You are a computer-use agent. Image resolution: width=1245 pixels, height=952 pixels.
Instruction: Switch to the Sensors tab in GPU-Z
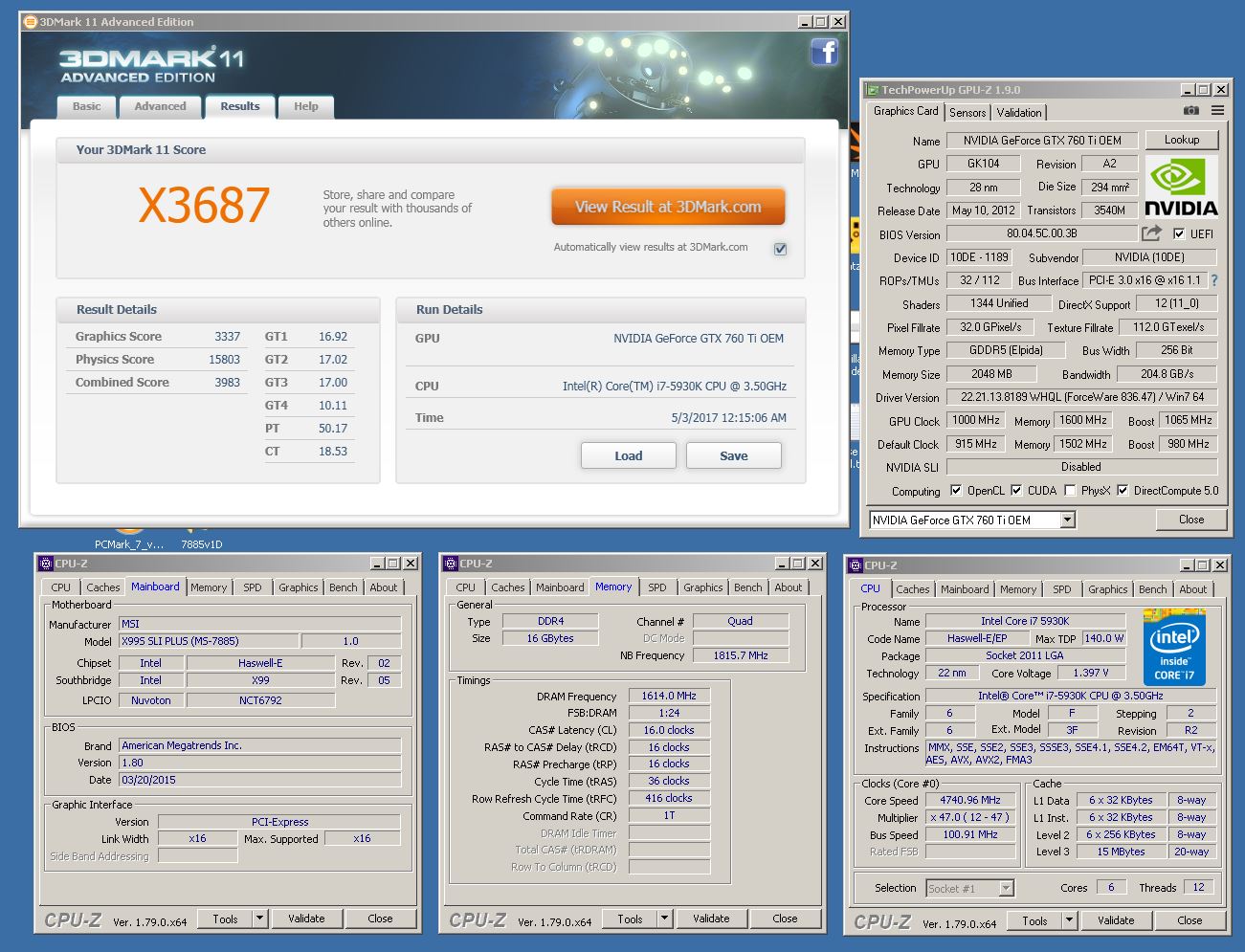click(x=967, y=113)
